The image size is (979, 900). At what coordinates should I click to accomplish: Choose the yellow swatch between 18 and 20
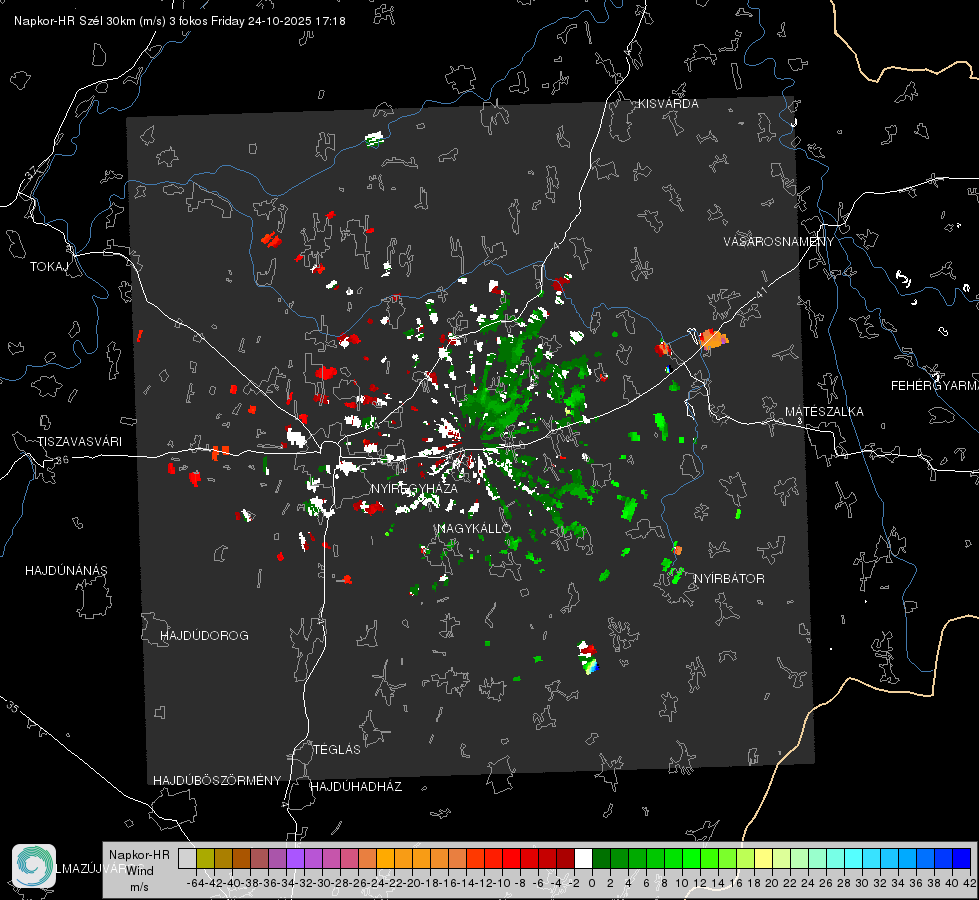[763, 858]
